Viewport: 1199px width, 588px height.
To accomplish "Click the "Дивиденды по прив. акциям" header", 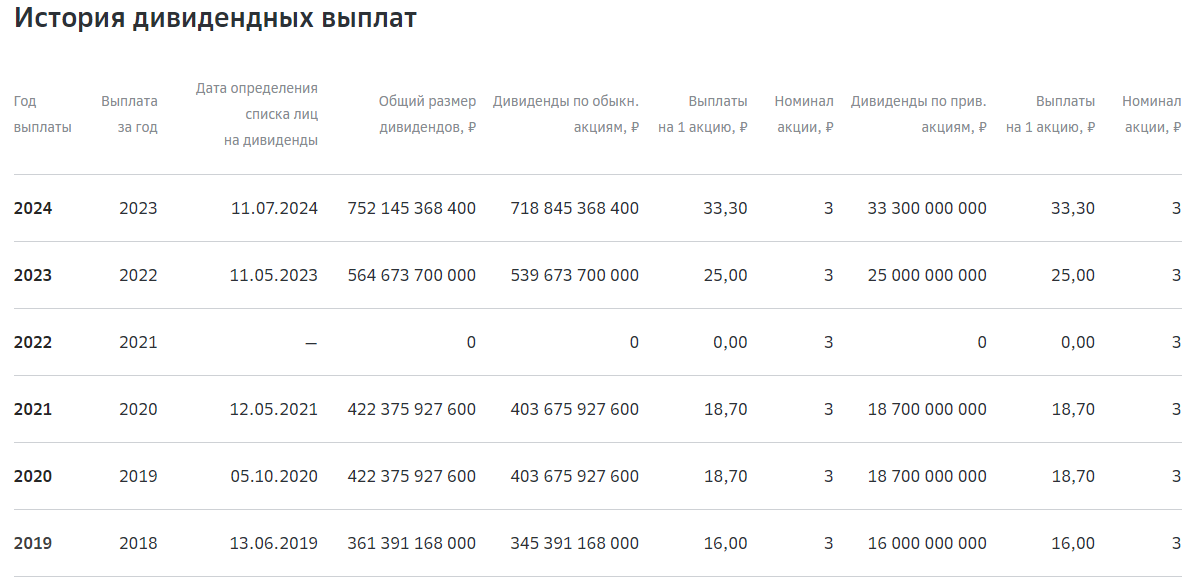I will [x=918, y=114].
